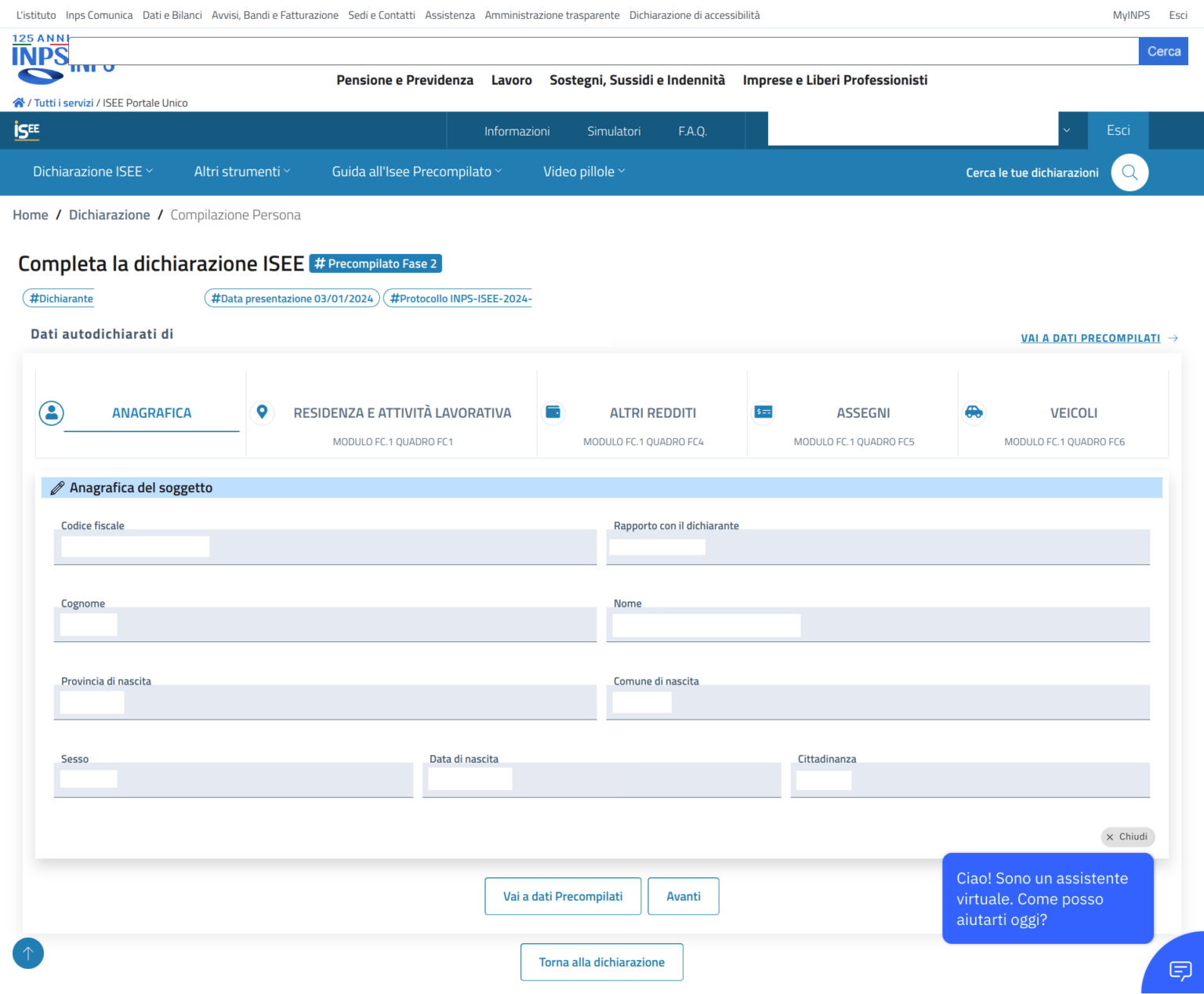Click the Codice fiscale field

tap(325, 547)
